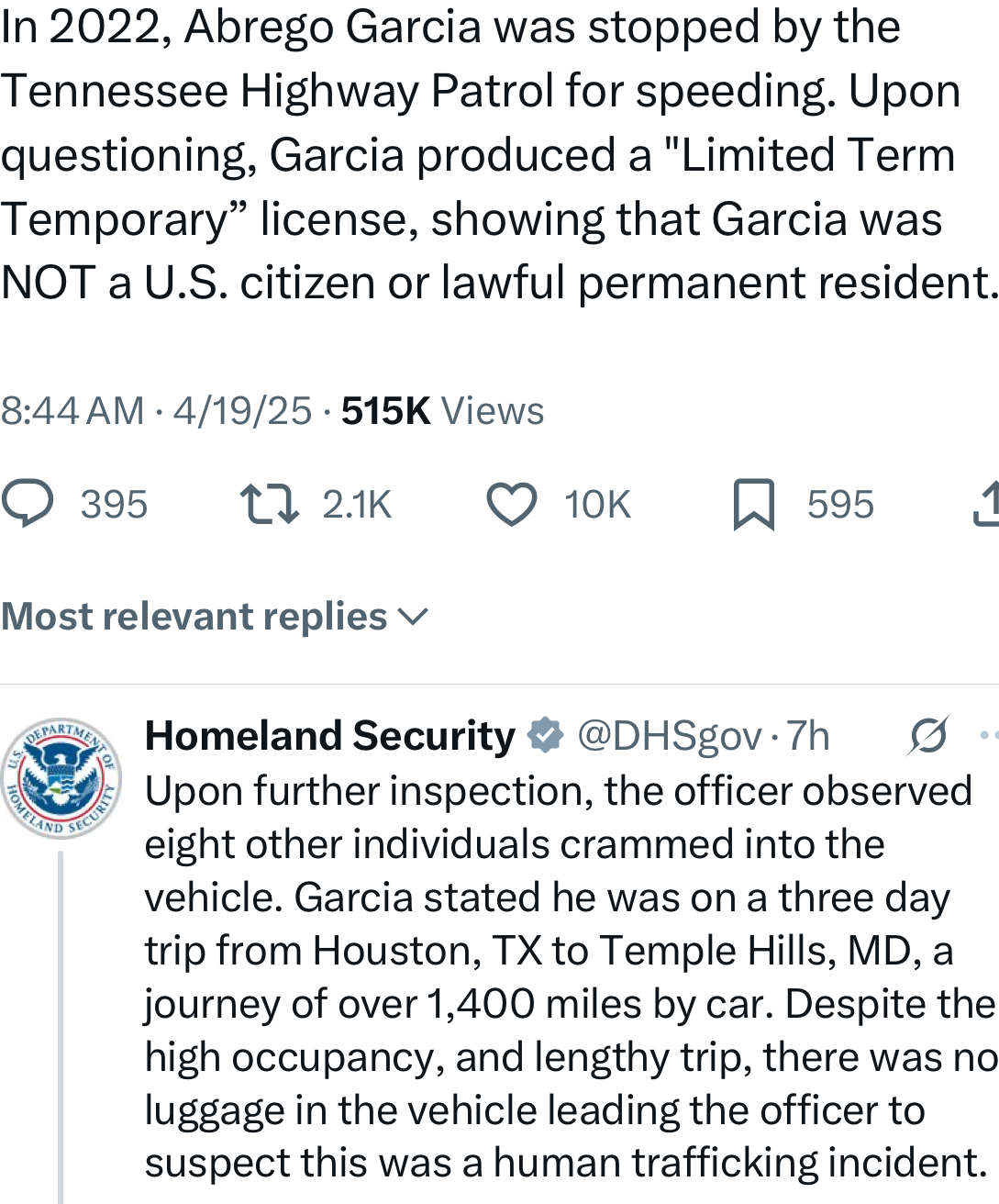999x1204 pixels.
Task: Open the @DHSgov handle link
Action: click(x=669, y=736)
